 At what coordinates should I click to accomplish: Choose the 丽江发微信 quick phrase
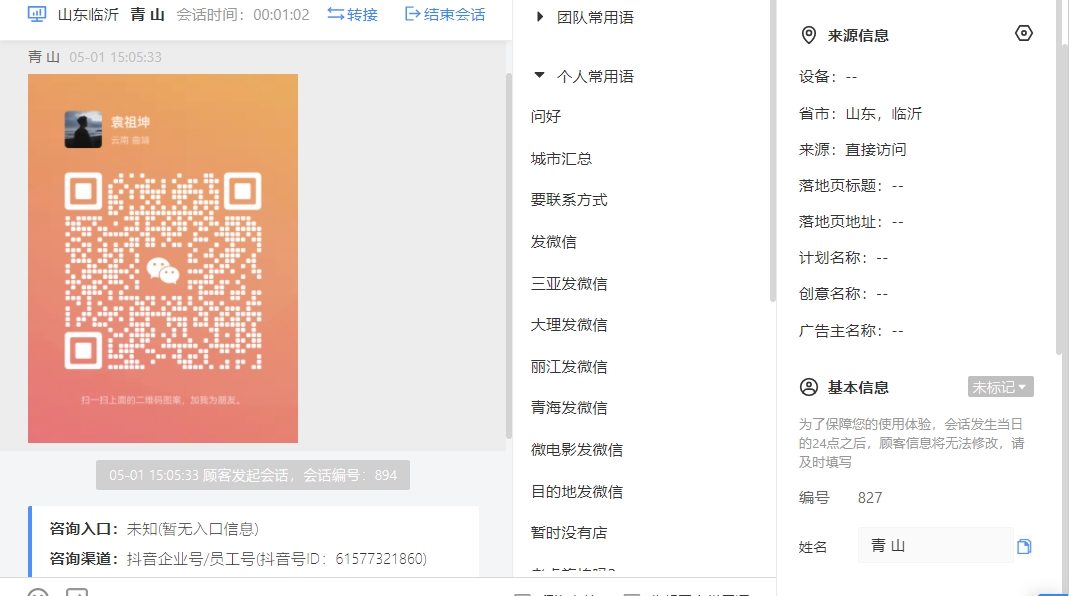pyautogui.click(x=569, y=367)
